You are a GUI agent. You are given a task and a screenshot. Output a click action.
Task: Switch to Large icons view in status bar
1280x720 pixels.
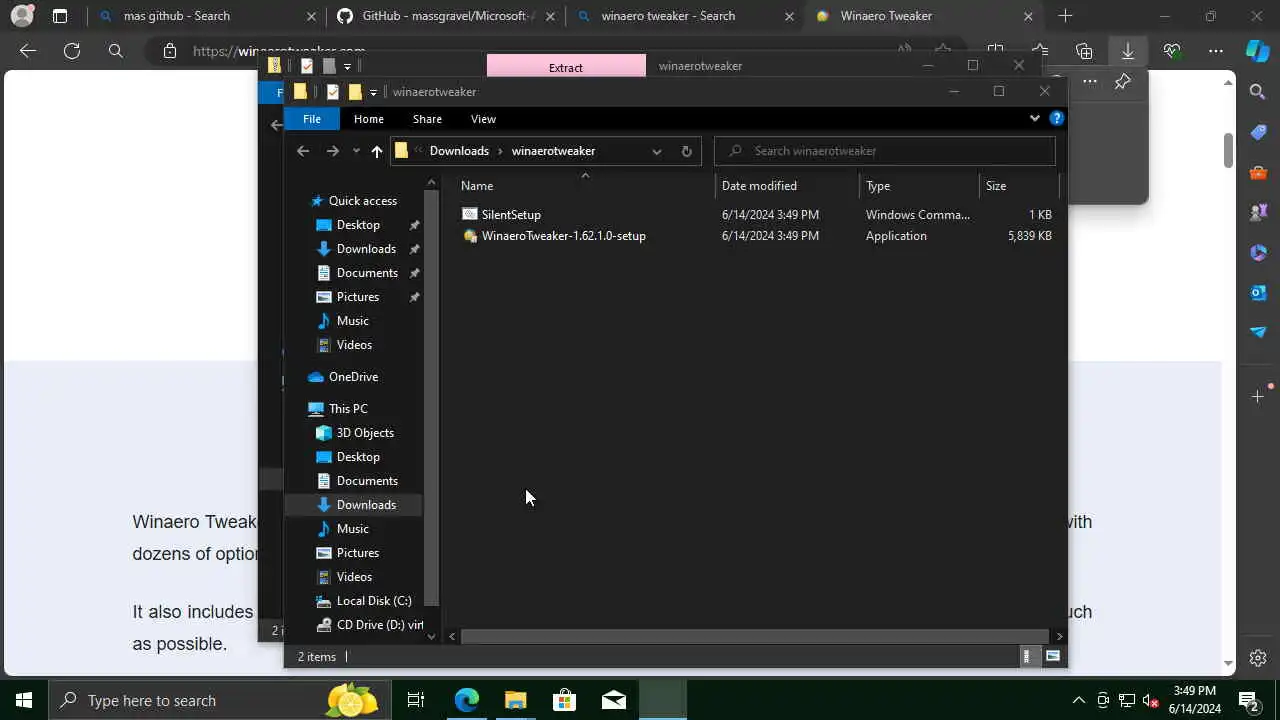point(1052,657)
